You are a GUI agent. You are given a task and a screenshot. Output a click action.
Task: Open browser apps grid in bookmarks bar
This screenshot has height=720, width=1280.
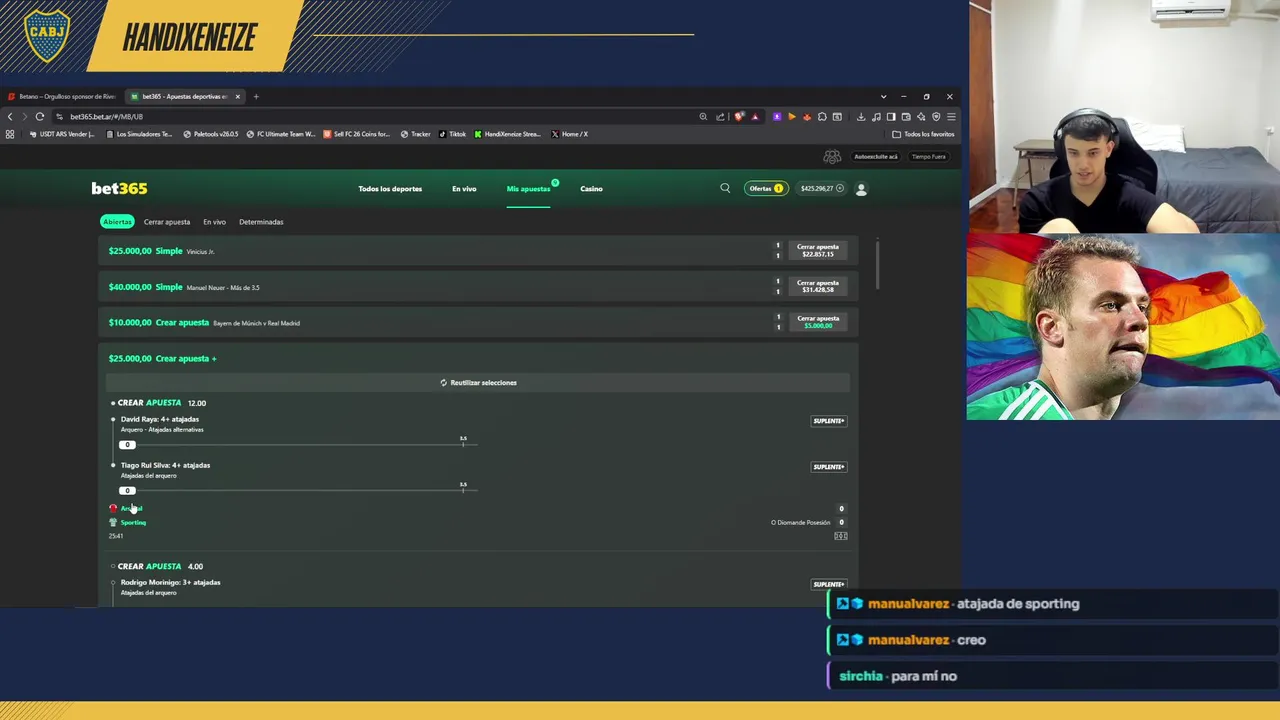point(10,134)
